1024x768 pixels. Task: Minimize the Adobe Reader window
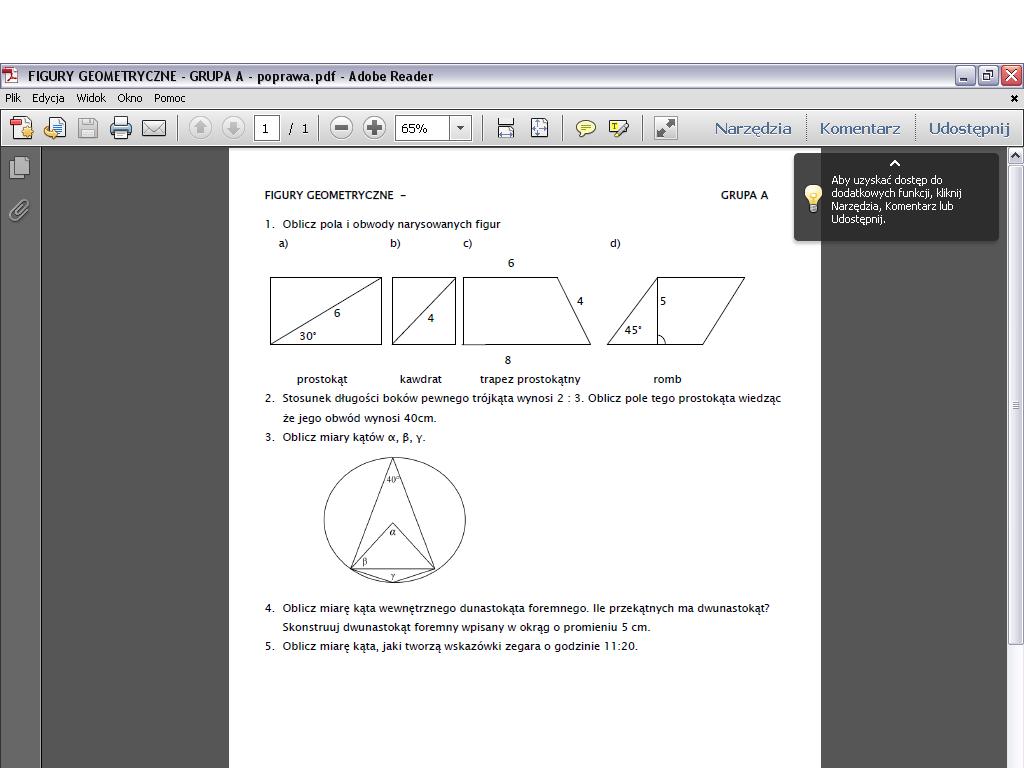click(965, 76)
